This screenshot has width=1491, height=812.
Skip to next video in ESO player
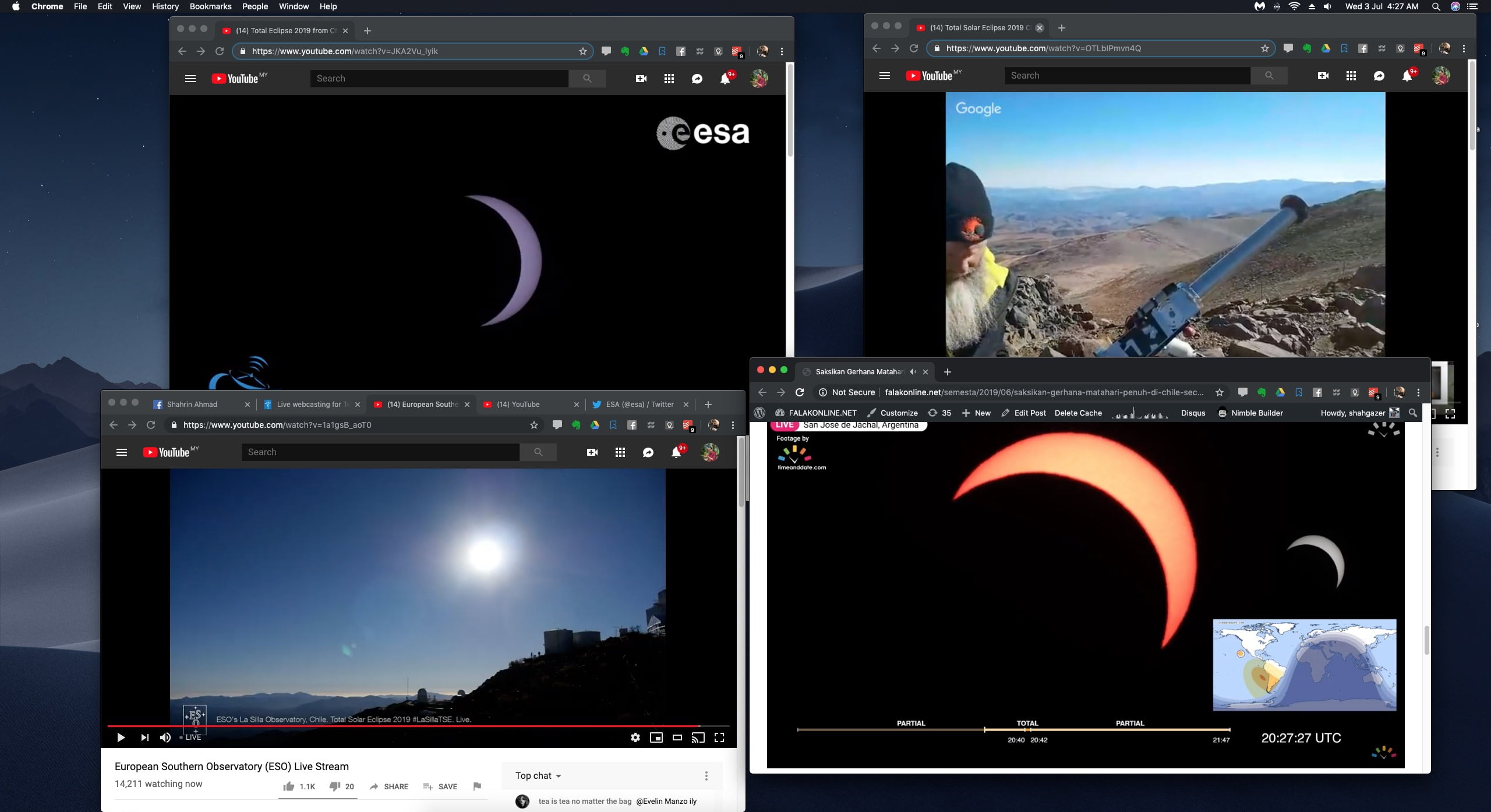144,737
